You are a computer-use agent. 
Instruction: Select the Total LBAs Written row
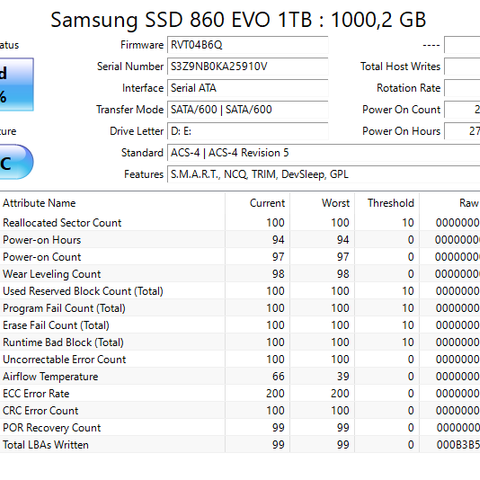(240, 445)
